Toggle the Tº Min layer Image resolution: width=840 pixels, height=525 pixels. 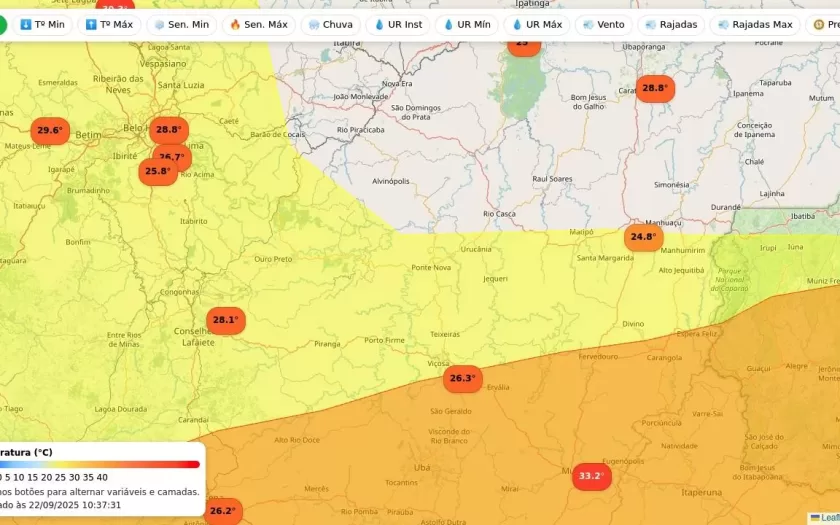pos(41,24)
